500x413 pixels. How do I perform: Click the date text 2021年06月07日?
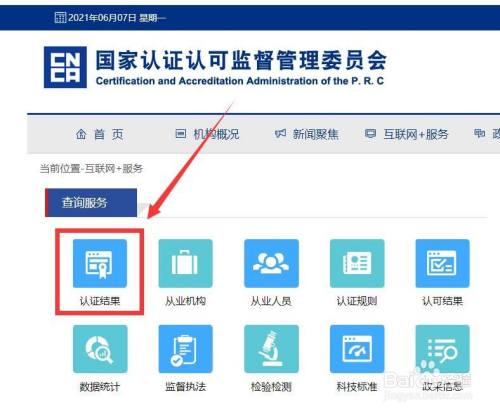click(x=102, y=18)
